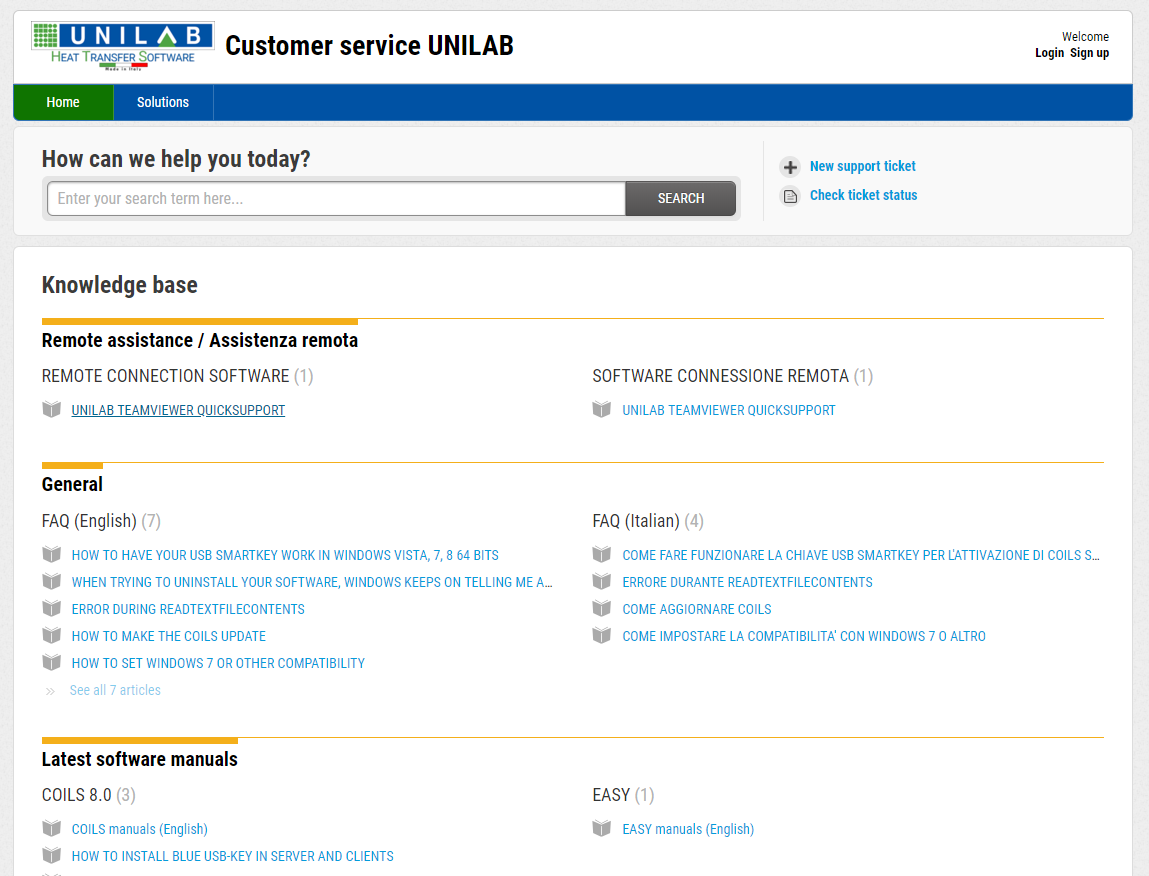Click book icon beside Come fare funzionare la chiave USB
Viewport: 1149px width, 876px height.
tap(602, 554)
